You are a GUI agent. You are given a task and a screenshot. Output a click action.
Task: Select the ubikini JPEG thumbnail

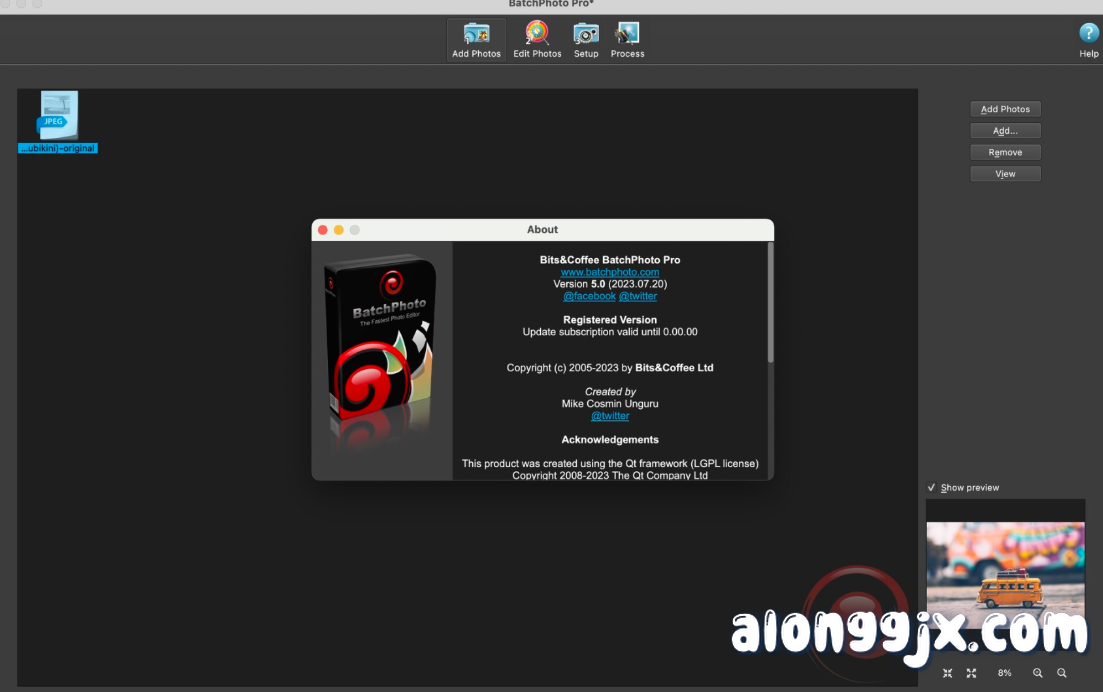click(x=56, y=115)
